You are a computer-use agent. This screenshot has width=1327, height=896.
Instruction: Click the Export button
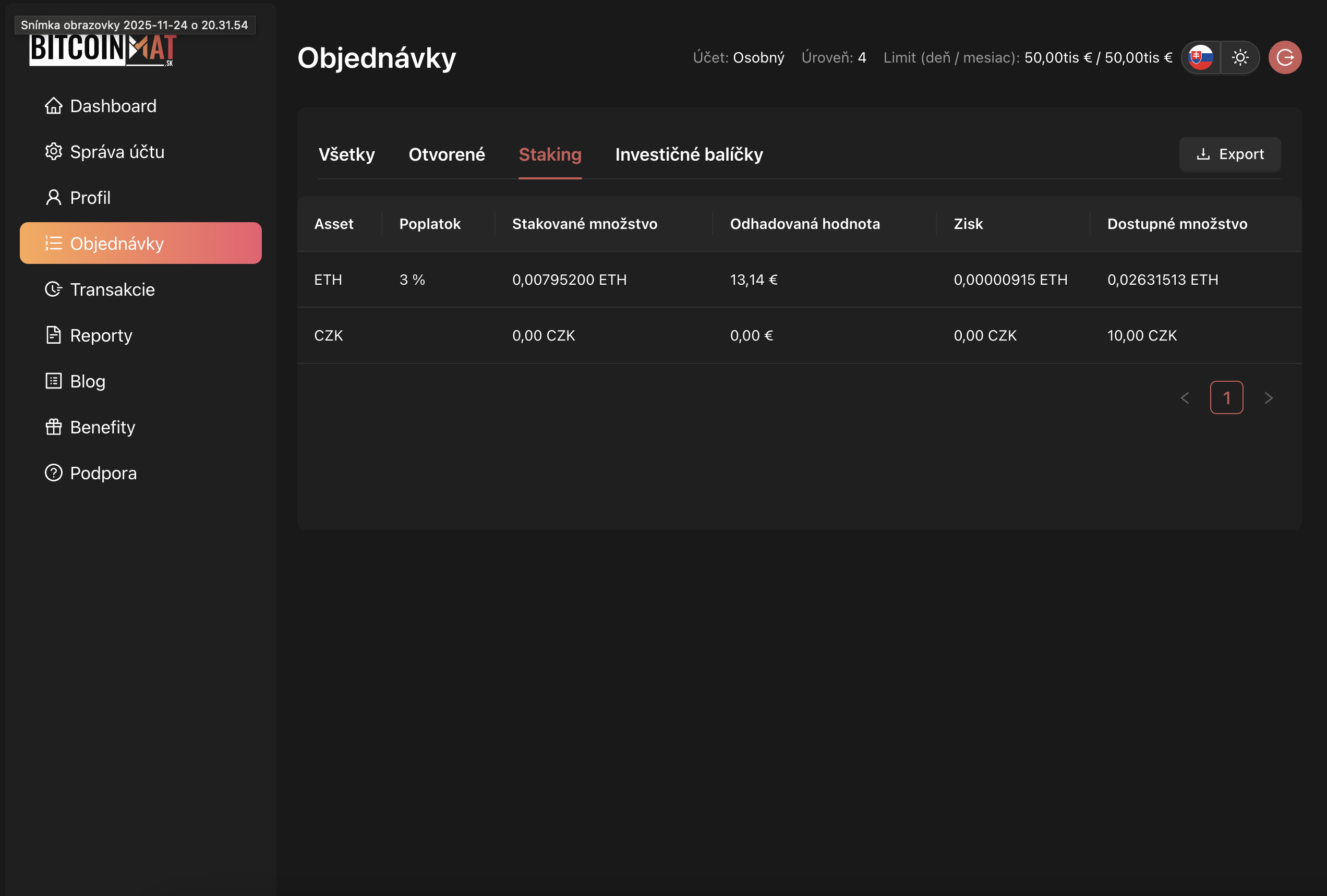(x=1229, y=154)
